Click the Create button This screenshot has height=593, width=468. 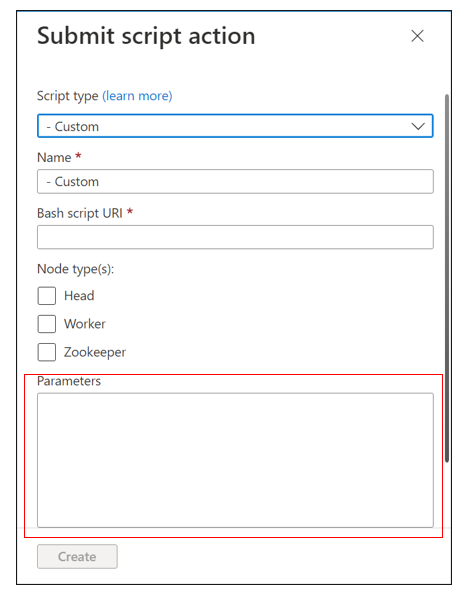click(77, 556)
